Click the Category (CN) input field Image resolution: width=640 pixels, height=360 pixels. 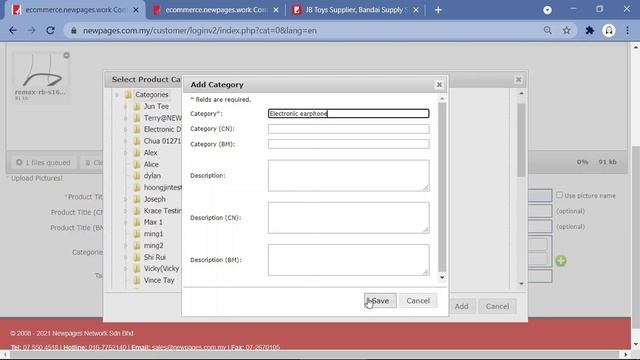click(x=349, y=129)
